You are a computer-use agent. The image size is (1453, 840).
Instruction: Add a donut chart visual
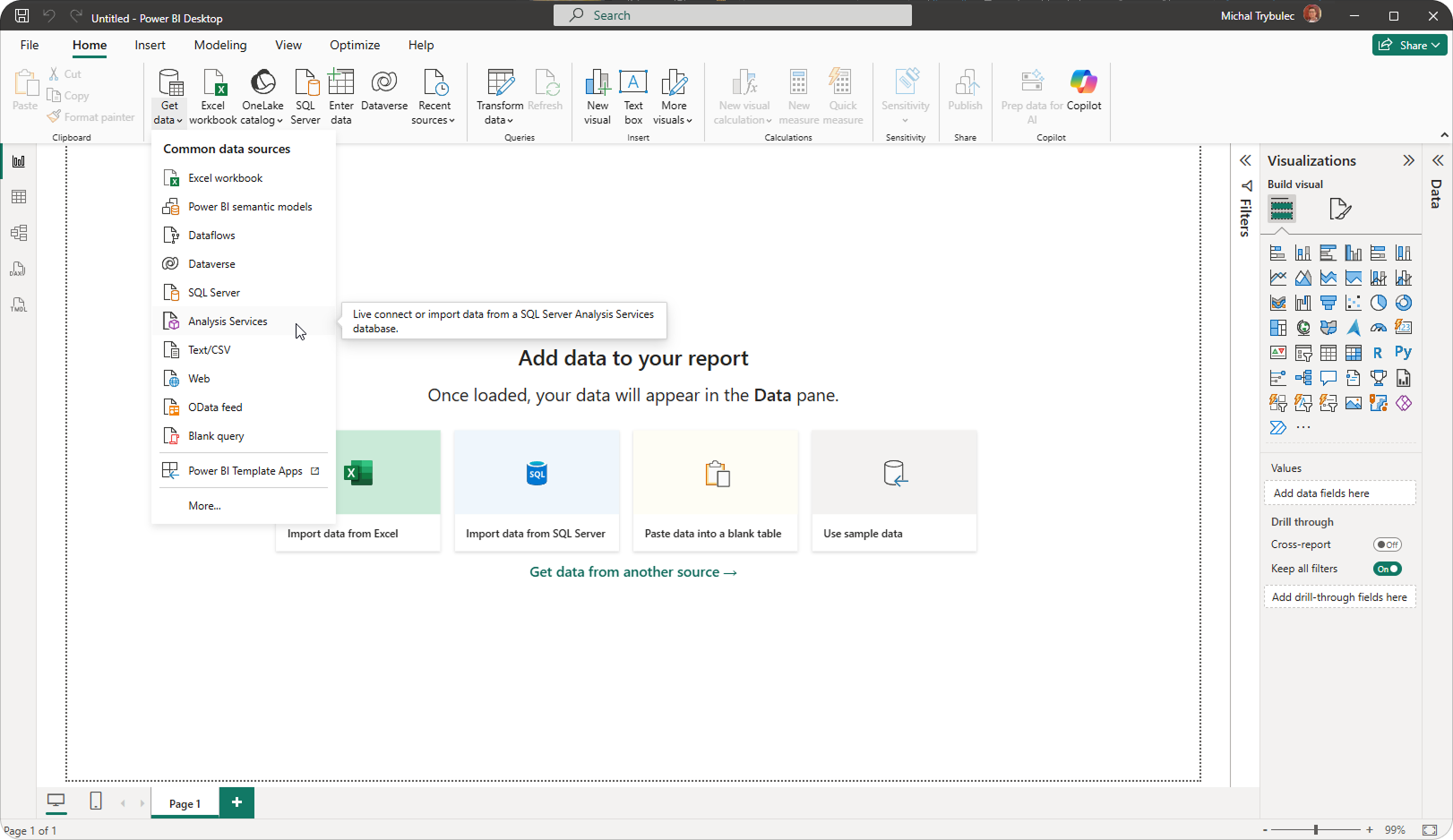[1404, 302]
